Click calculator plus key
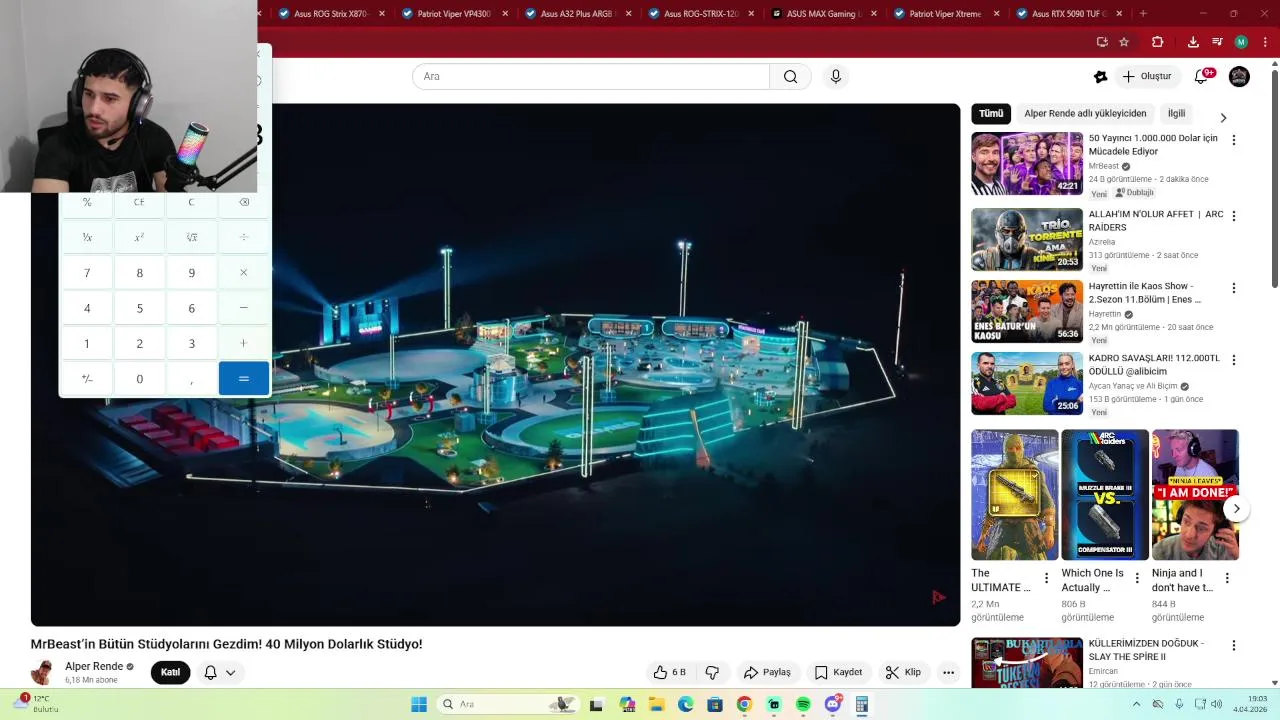 pos(244,343)
